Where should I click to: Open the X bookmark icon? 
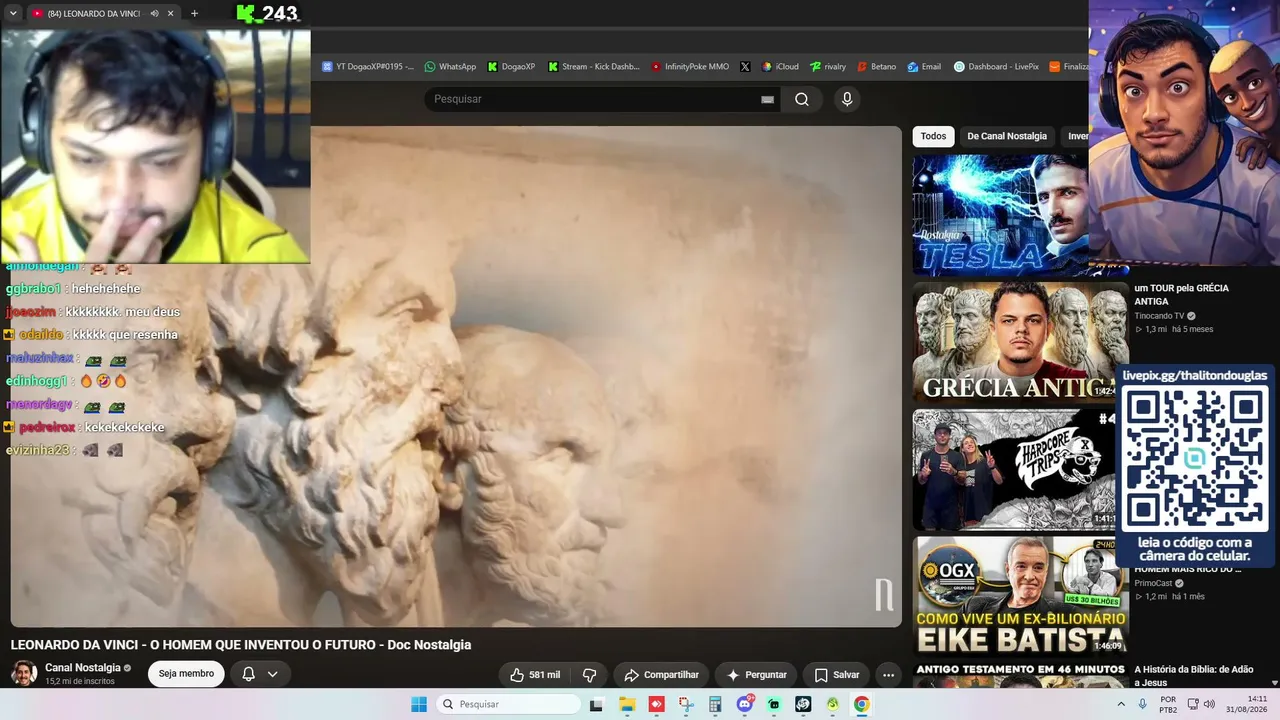(x=745, y=67)
